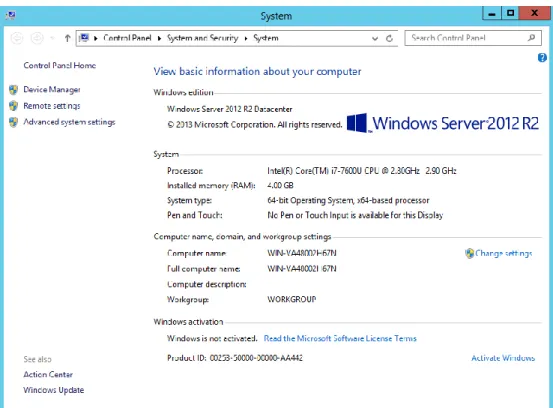
Task: Click the shield icon beside Device Manager
Action: [x=13, y=90]
